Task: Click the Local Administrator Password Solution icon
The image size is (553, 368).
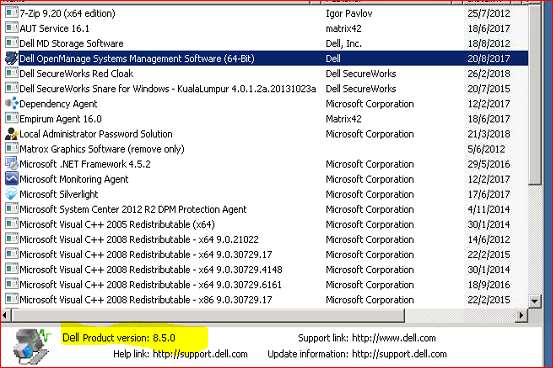Action: click(x=12, y=134)
